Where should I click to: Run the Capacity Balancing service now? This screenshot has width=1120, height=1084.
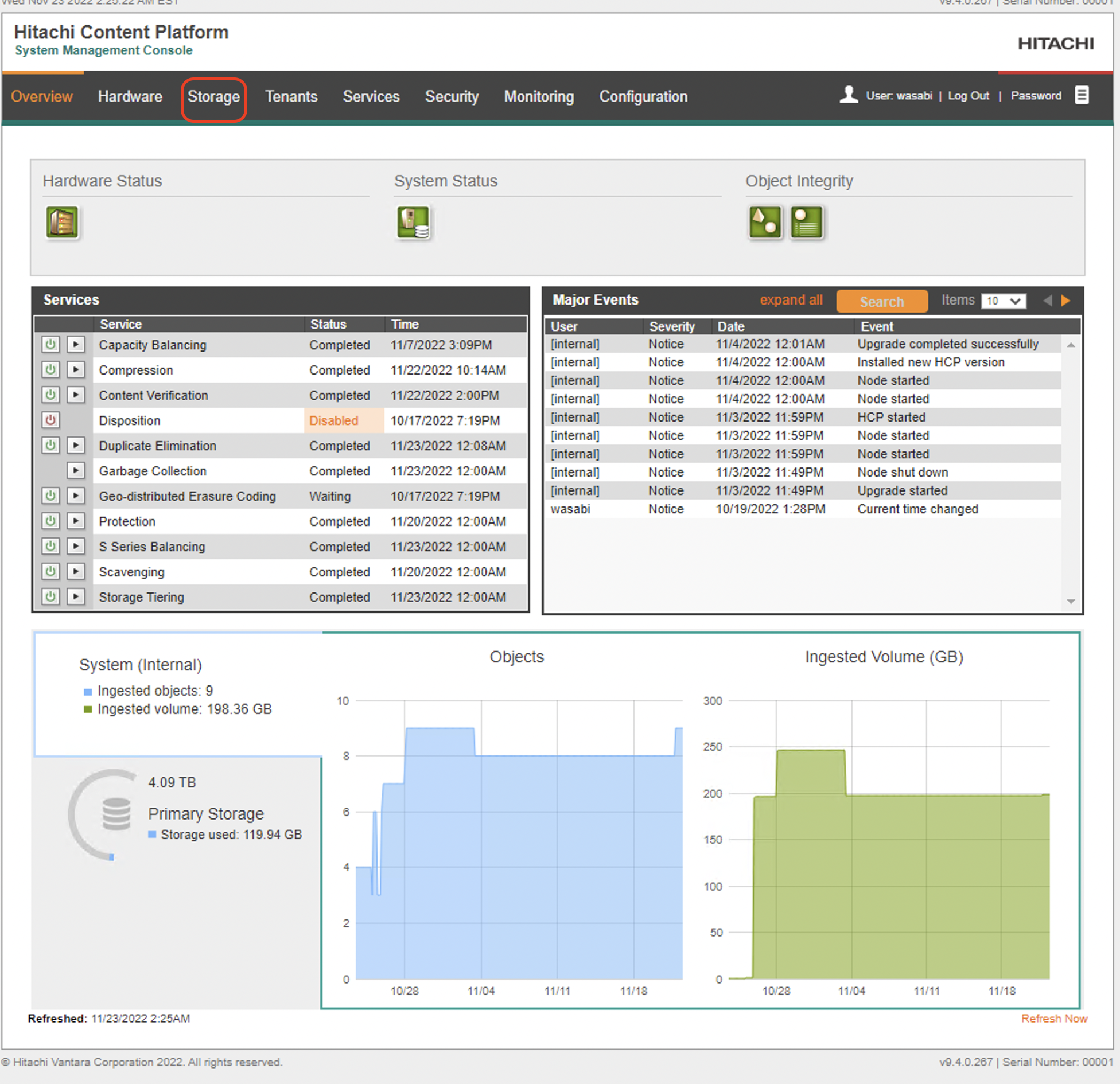(x=76, y=345)
